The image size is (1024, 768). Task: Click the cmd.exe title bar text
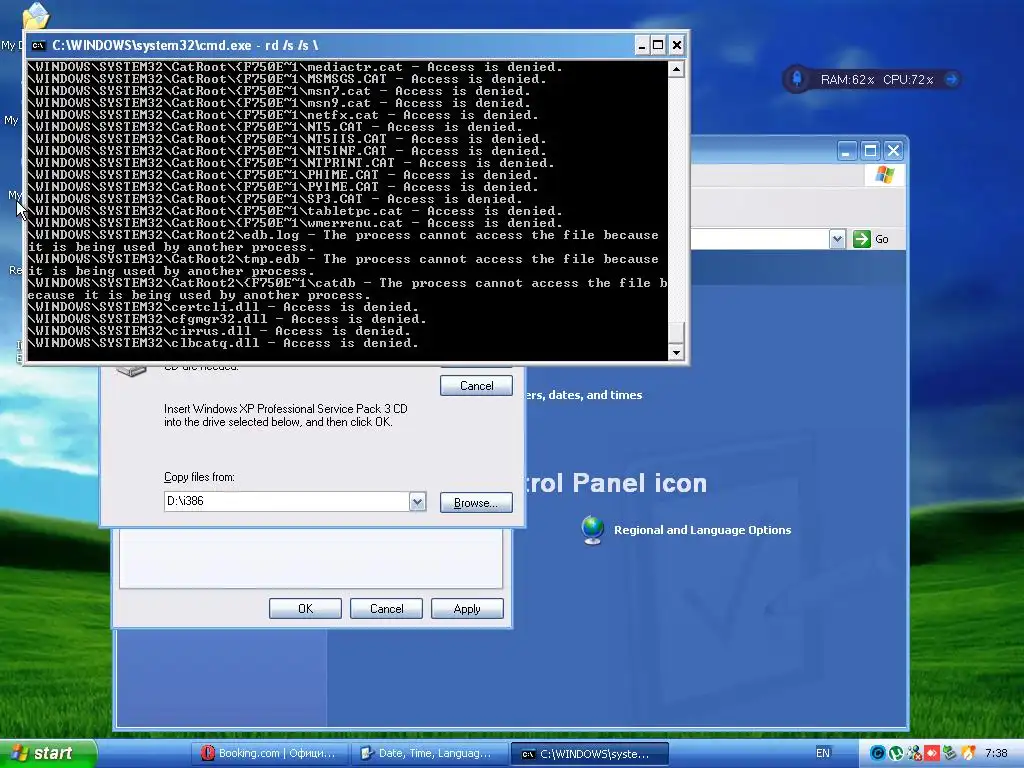click(x=185, y=45)
